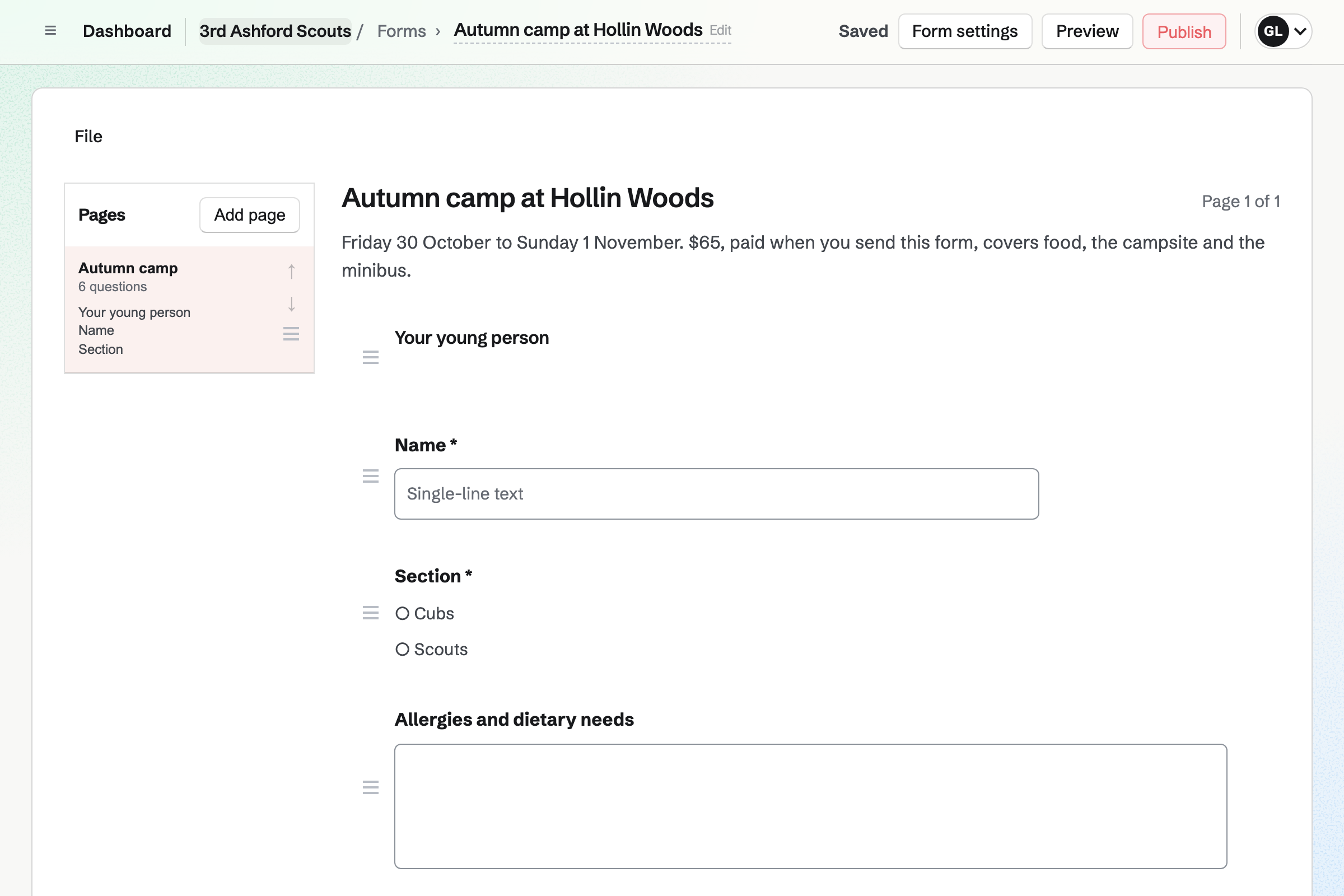Screen dimensions: 1344x896
Task: Click the Your young person section heading
Action: (472, 338)
